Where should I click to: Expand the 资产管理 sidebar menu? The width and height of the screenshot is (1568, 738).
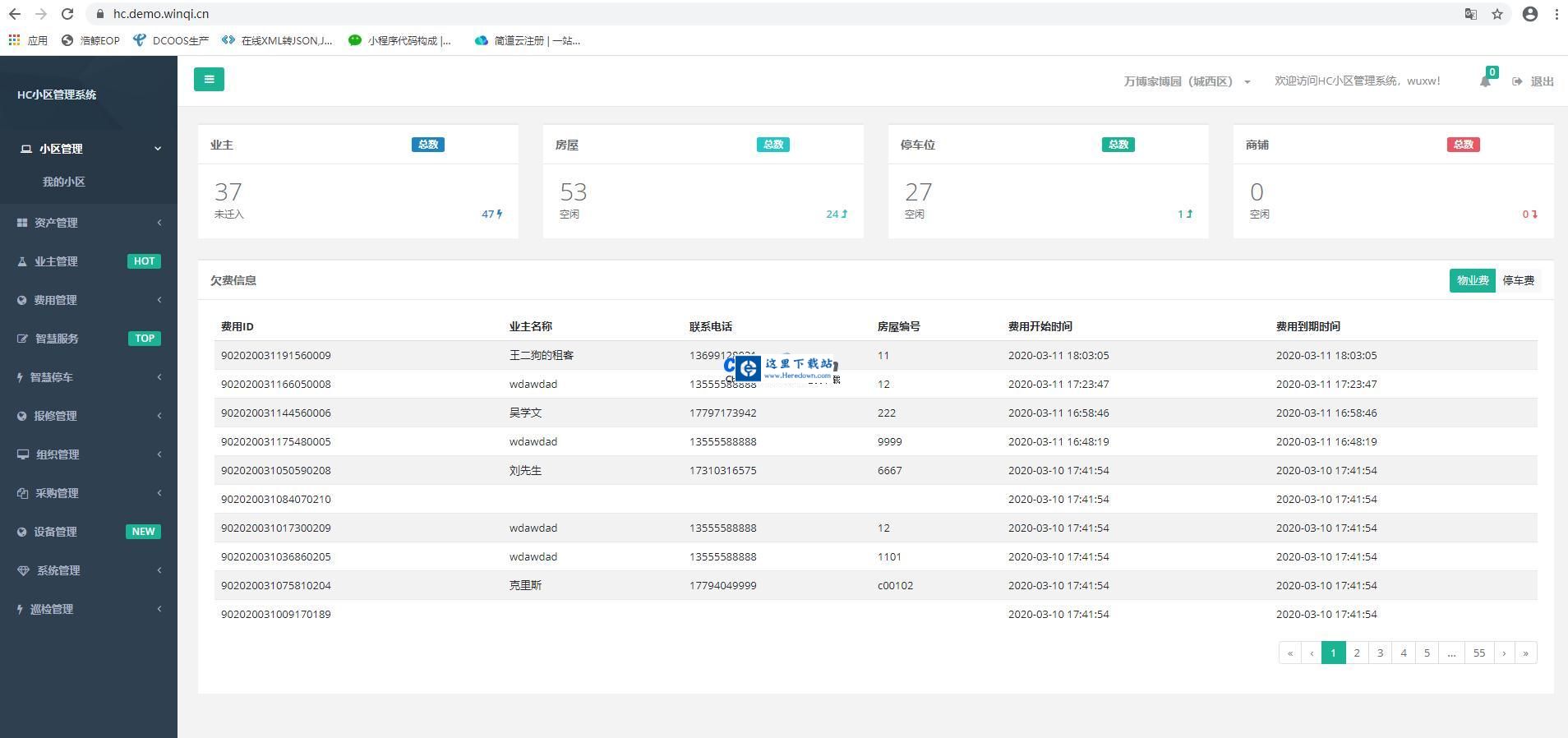pyautogui.click(x=89, y=223)
